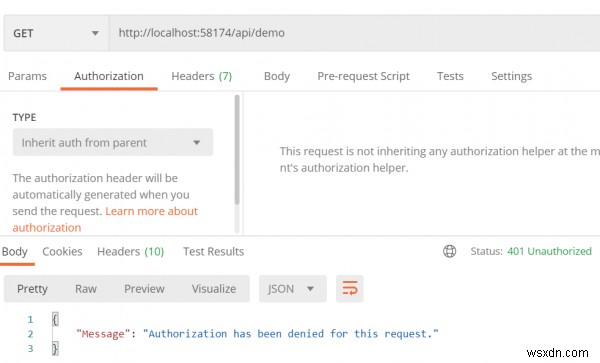This screenshot has height=363, width=600.
Task: Open the Settings tab
Action: point(511,76)
